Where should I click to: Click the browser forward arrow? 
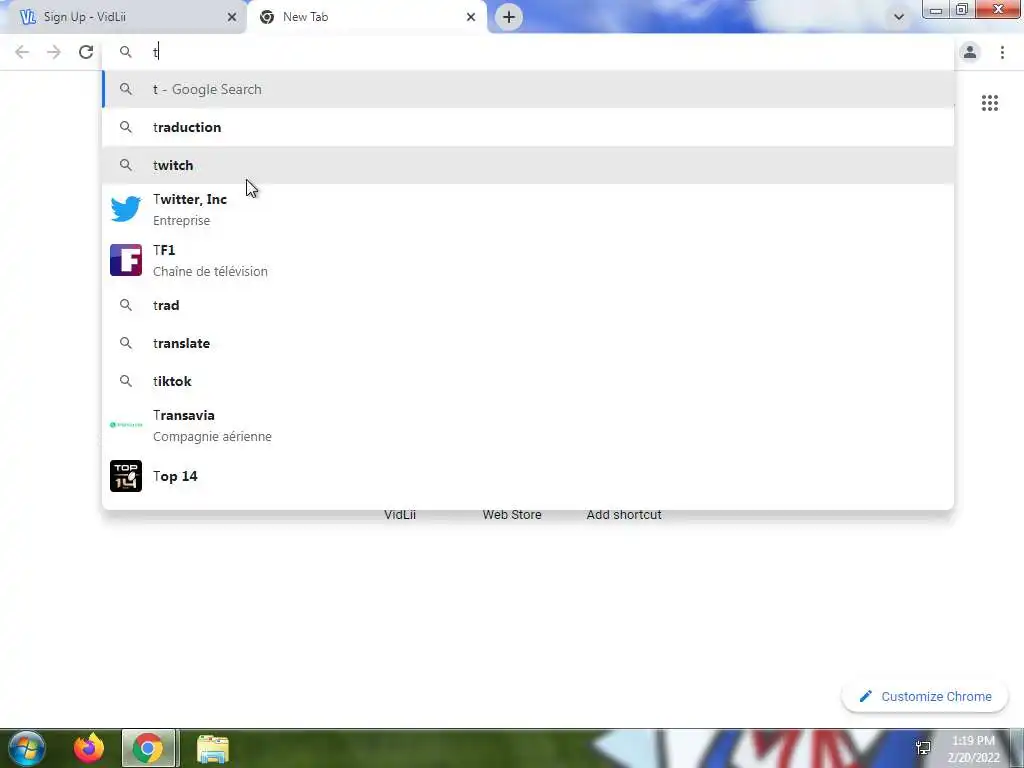tap(54, 52)
